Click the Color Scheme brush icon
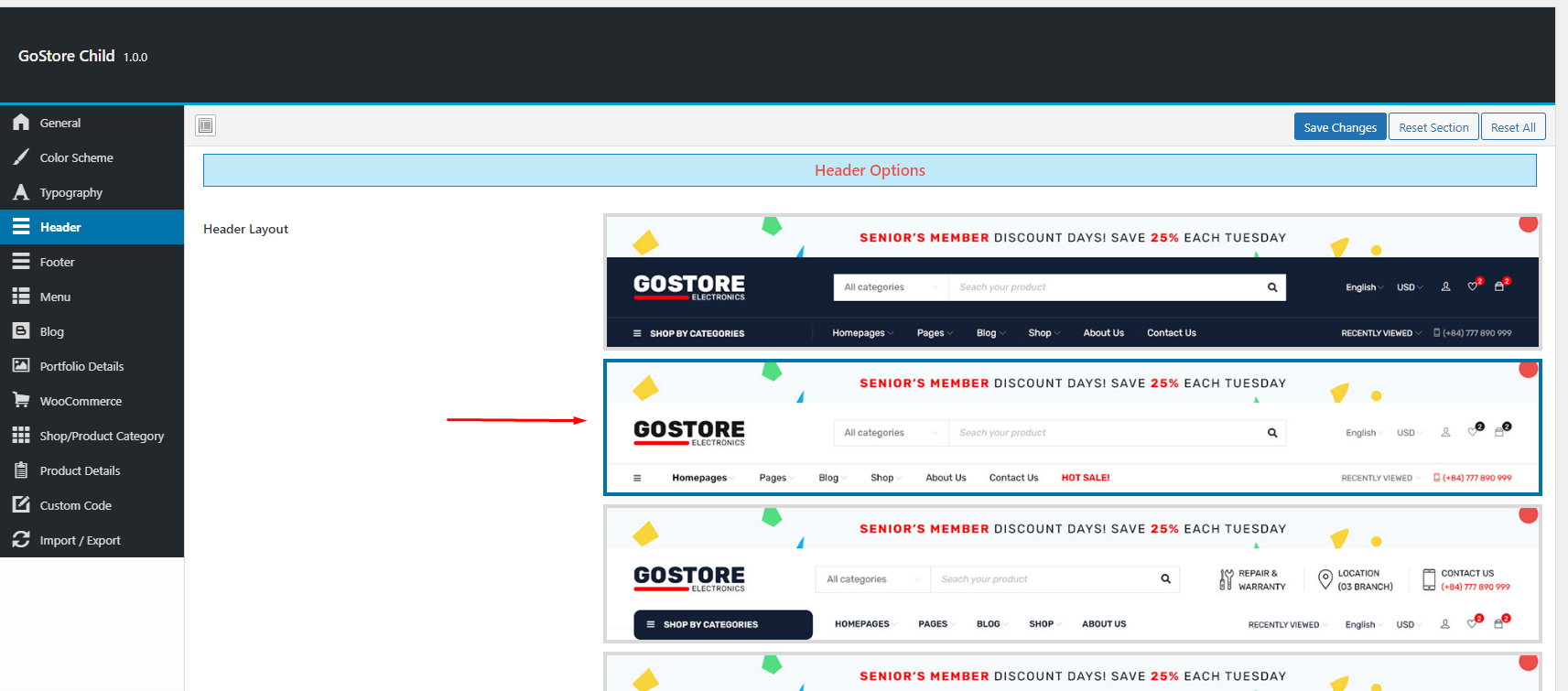The image size is (1568, 691). click(21, 157)
